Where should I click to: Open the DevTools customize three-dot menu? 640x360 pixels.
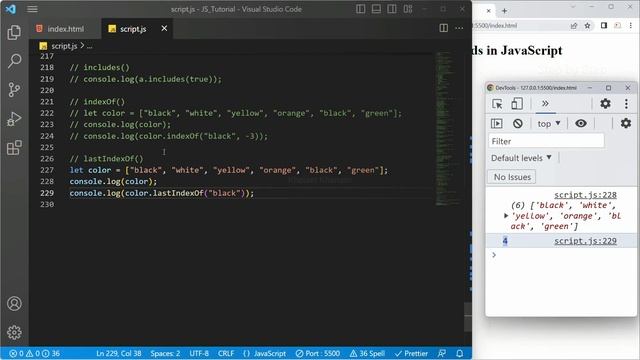click(x=627, y=104)
